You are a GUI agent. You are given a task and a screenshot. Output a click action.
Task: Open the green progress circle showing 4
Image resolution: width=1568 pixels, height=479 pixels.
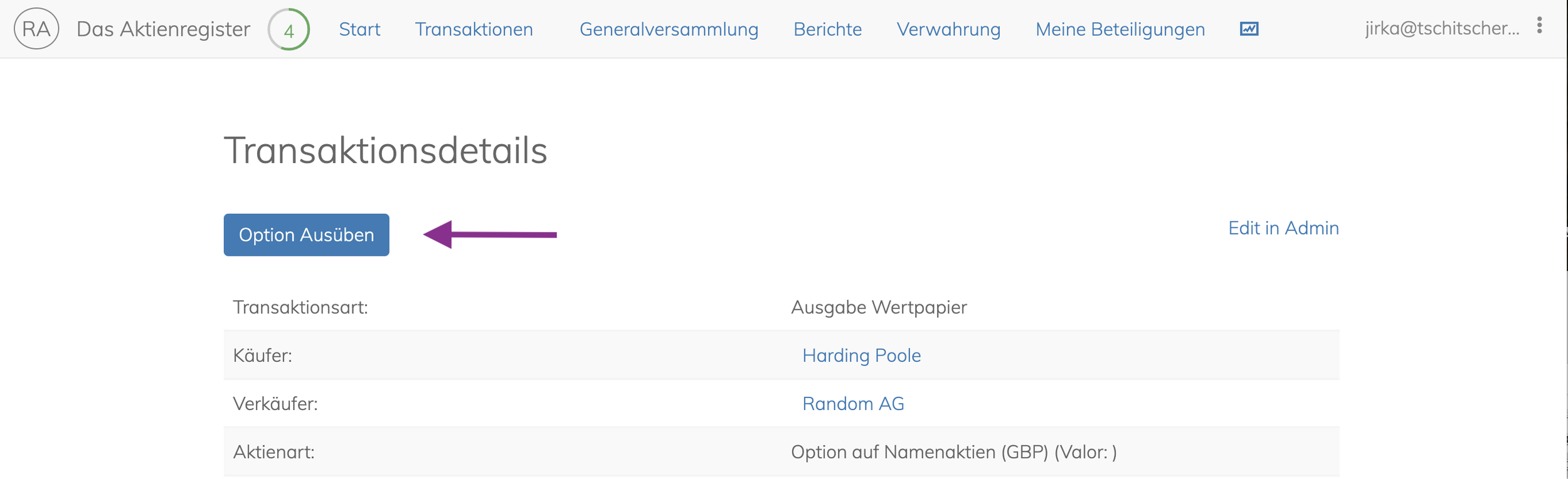[289, 29]
